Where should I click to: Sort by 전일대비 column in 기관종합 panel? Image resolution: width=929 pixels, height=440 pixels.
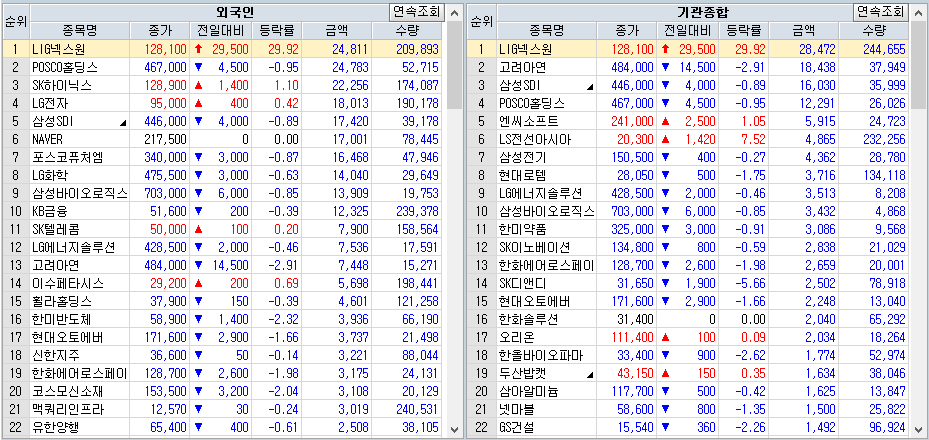coord(687,31)
